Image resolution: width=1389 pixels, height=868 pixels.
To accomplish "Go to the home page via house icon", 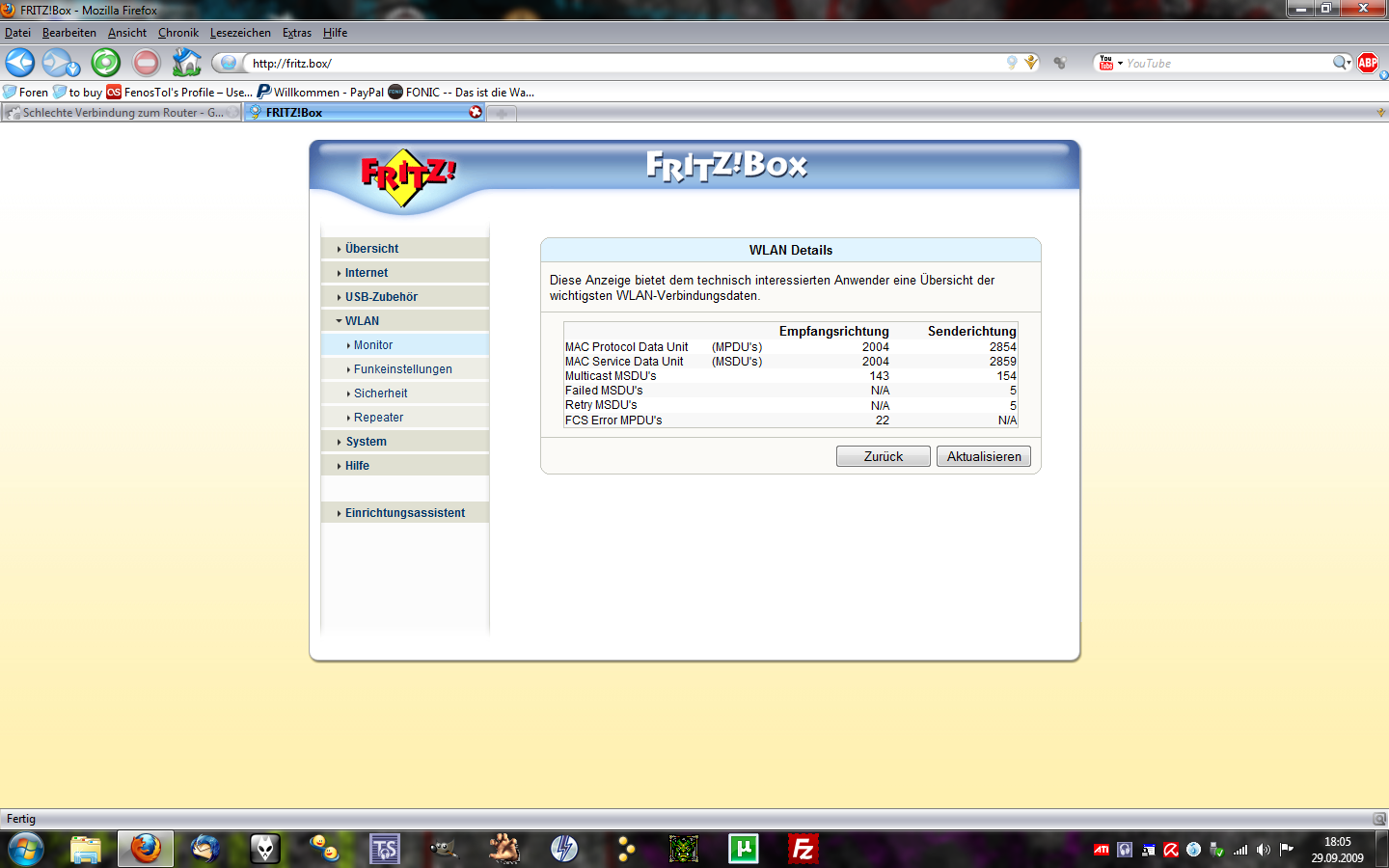I will click(186, 63).
